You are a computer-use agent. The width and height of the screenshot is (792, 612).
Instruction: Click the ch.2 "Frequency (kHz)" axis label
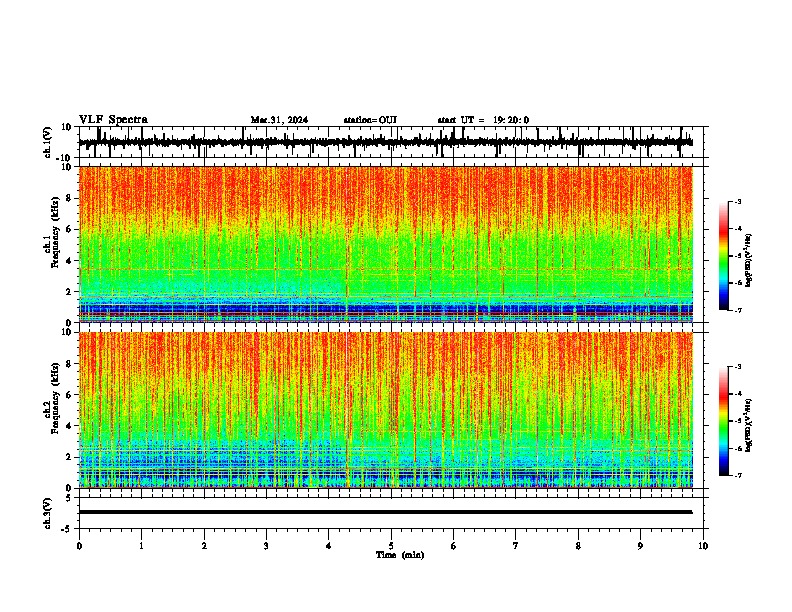click(x=55, y=398)
